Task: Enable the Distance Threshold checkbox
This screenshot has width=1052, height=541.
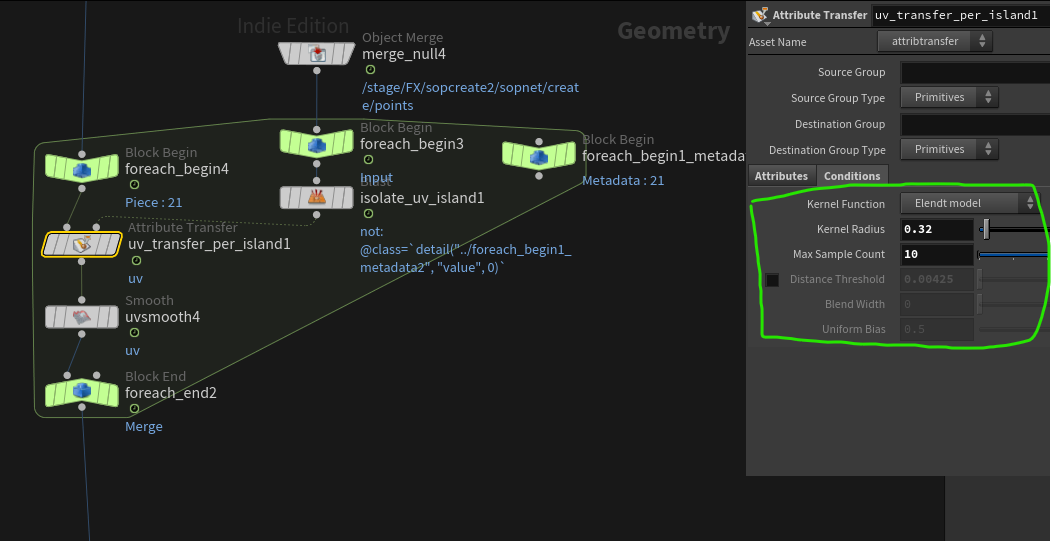Action: coord(772,280)
